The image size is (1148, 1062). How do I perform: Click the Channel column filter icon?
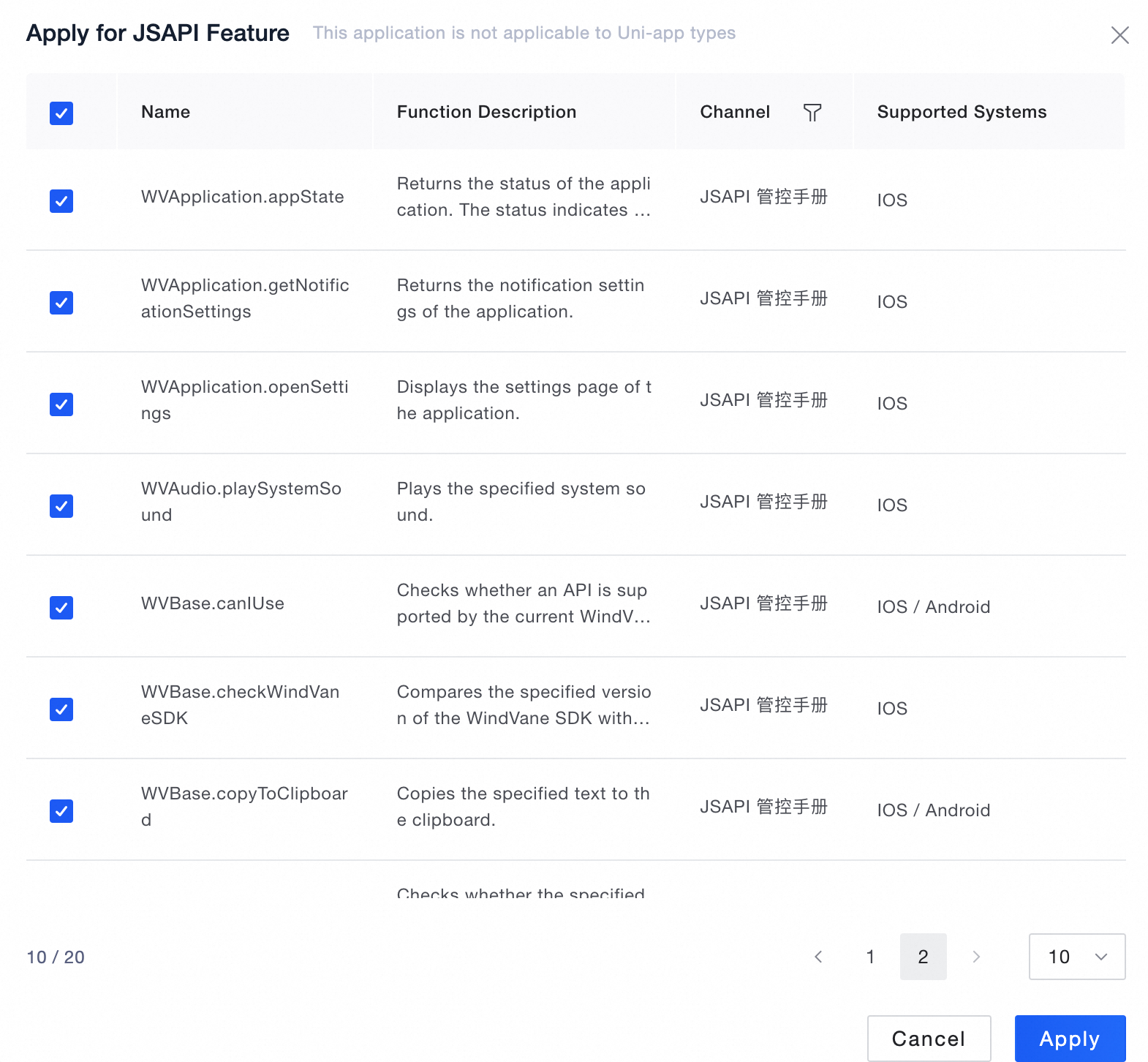812,113
